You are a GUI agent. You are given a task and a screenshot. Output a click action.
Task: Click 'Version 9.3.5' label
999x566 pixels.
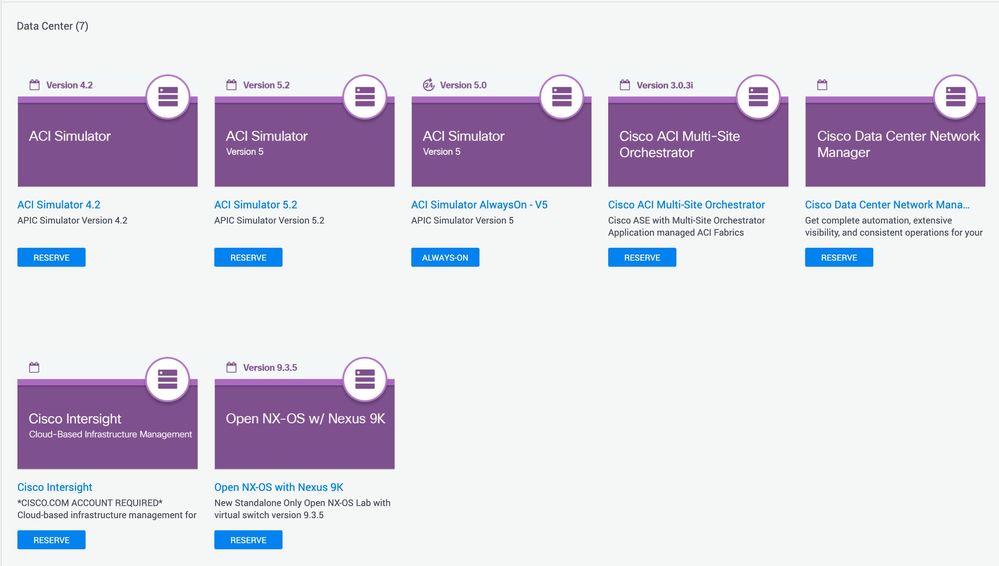click(270, 367)
